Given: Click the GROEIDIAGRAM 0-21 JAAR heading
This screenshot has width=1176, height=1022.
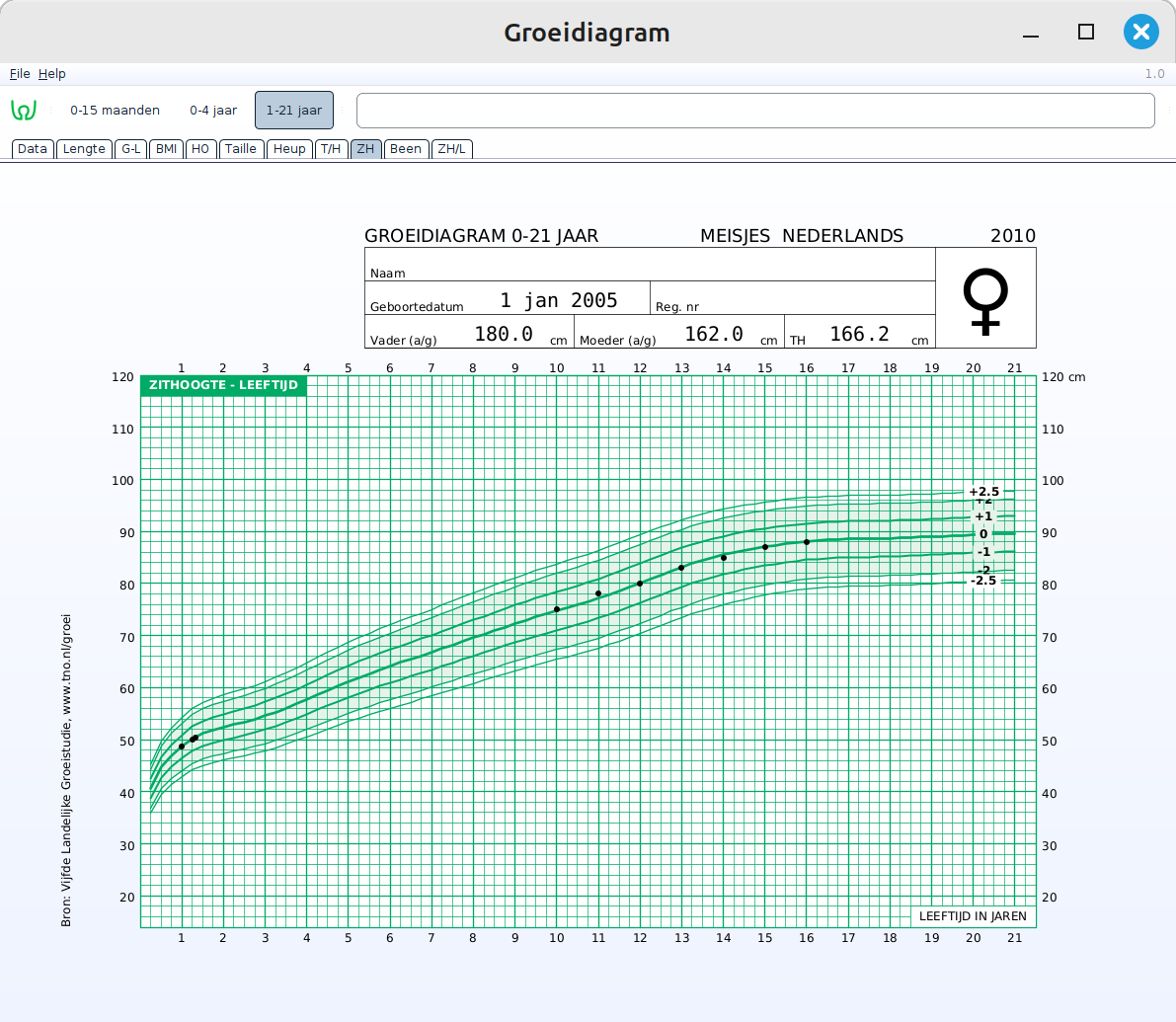Looking at the screenshot, I should click(482, 235).
